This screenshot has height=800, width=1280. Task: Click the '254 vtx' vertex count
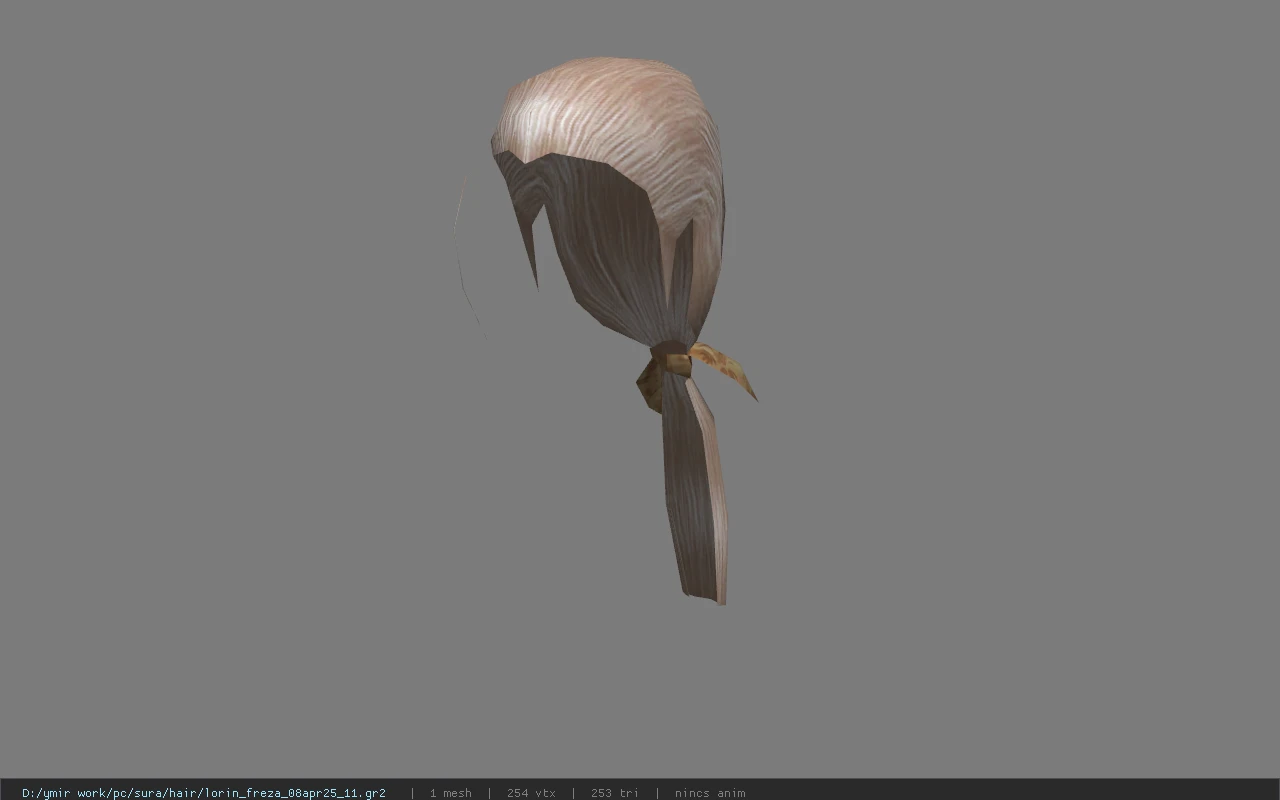[x=531, y=793]
